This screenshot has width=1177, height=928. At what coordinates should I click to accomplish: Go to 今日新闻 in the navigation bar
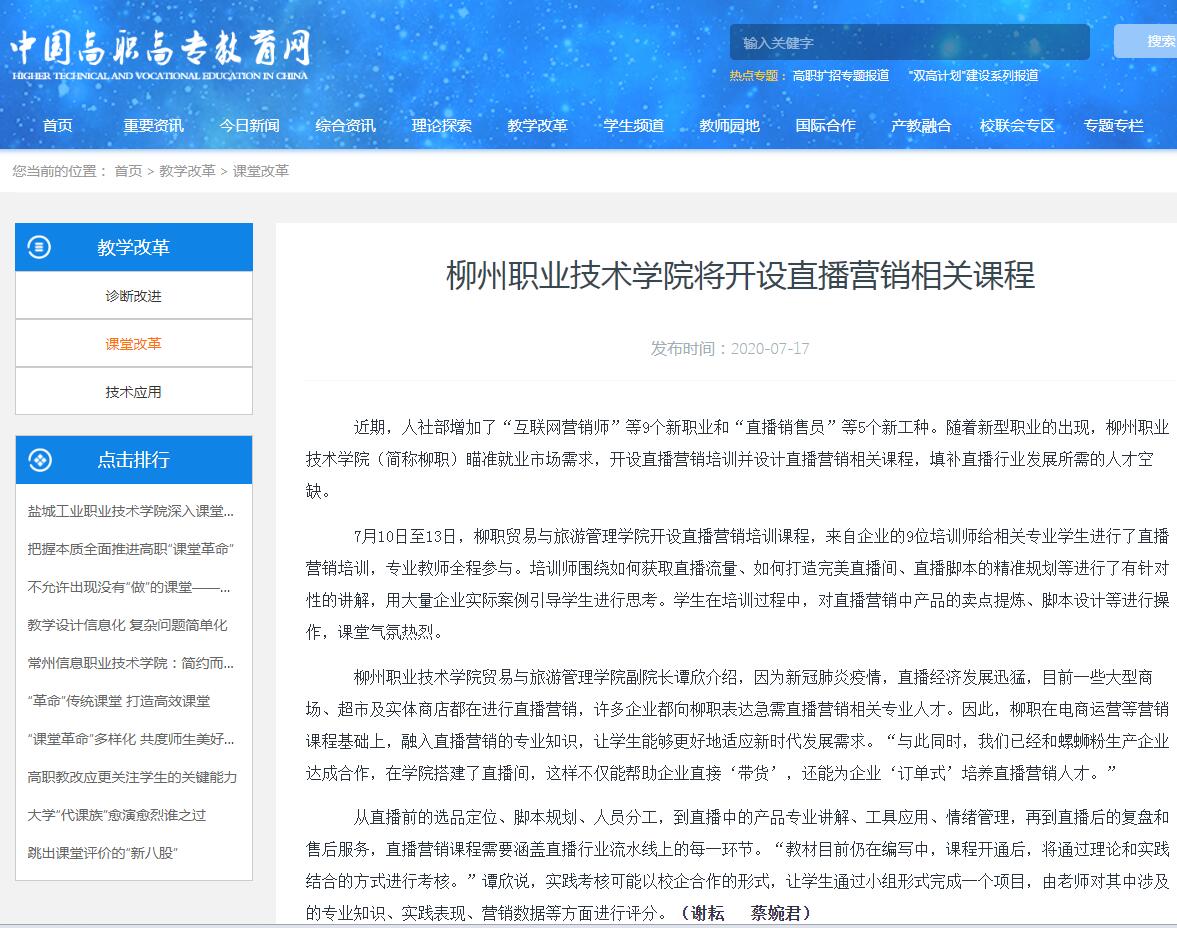[x=249, y=126]
